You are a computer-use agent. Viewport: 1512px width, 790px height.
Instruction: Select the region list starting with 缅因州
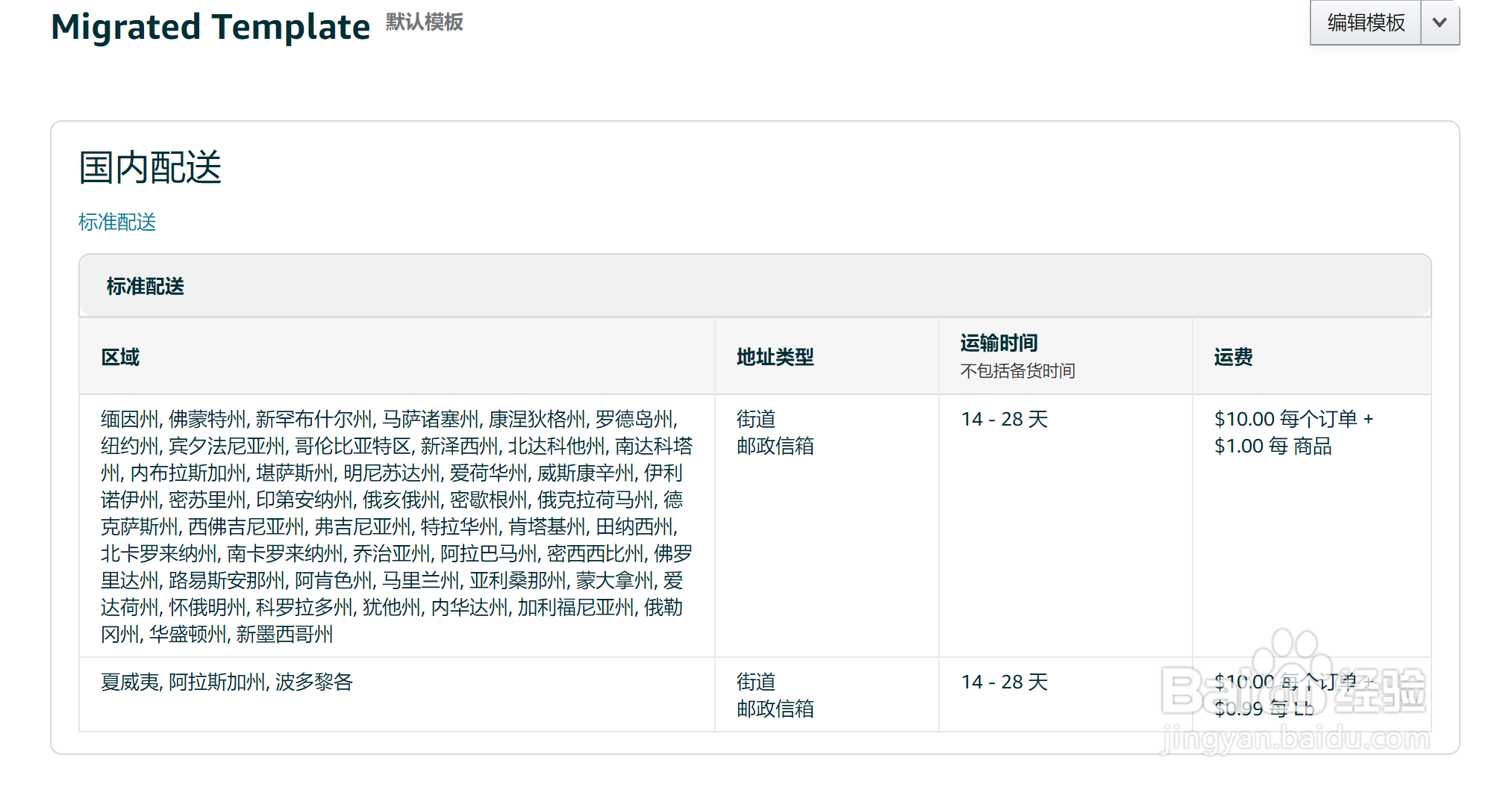396,526
